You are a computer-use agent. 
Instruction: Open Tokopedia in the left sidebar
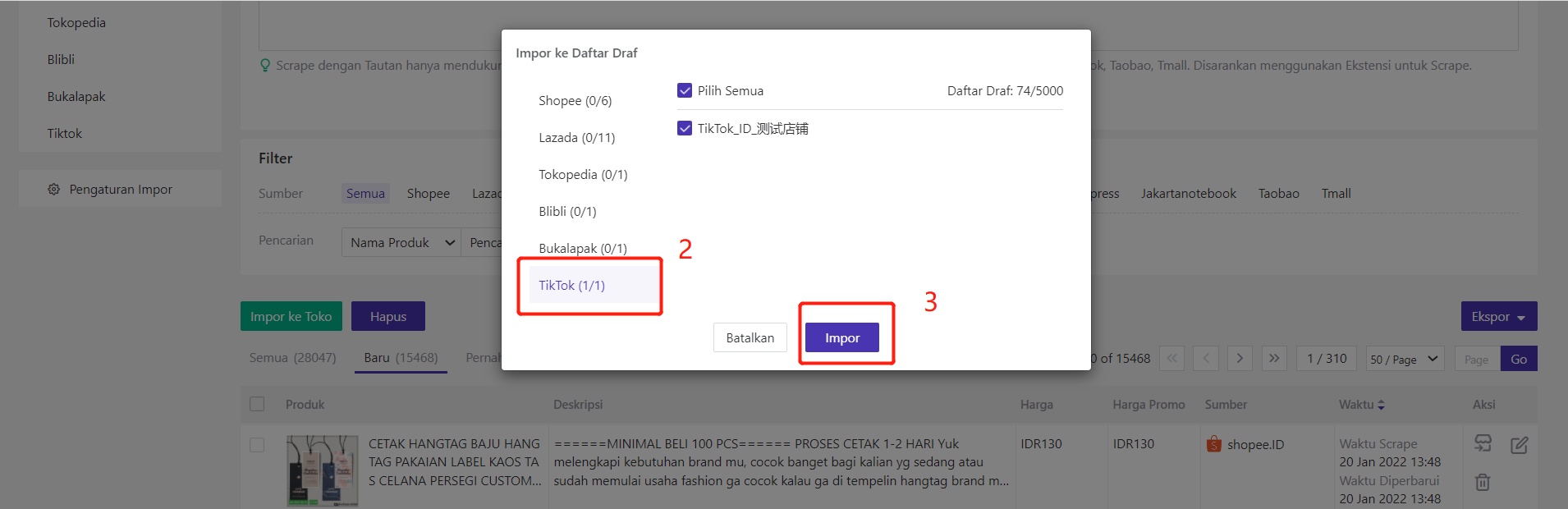tap(76, 22)
